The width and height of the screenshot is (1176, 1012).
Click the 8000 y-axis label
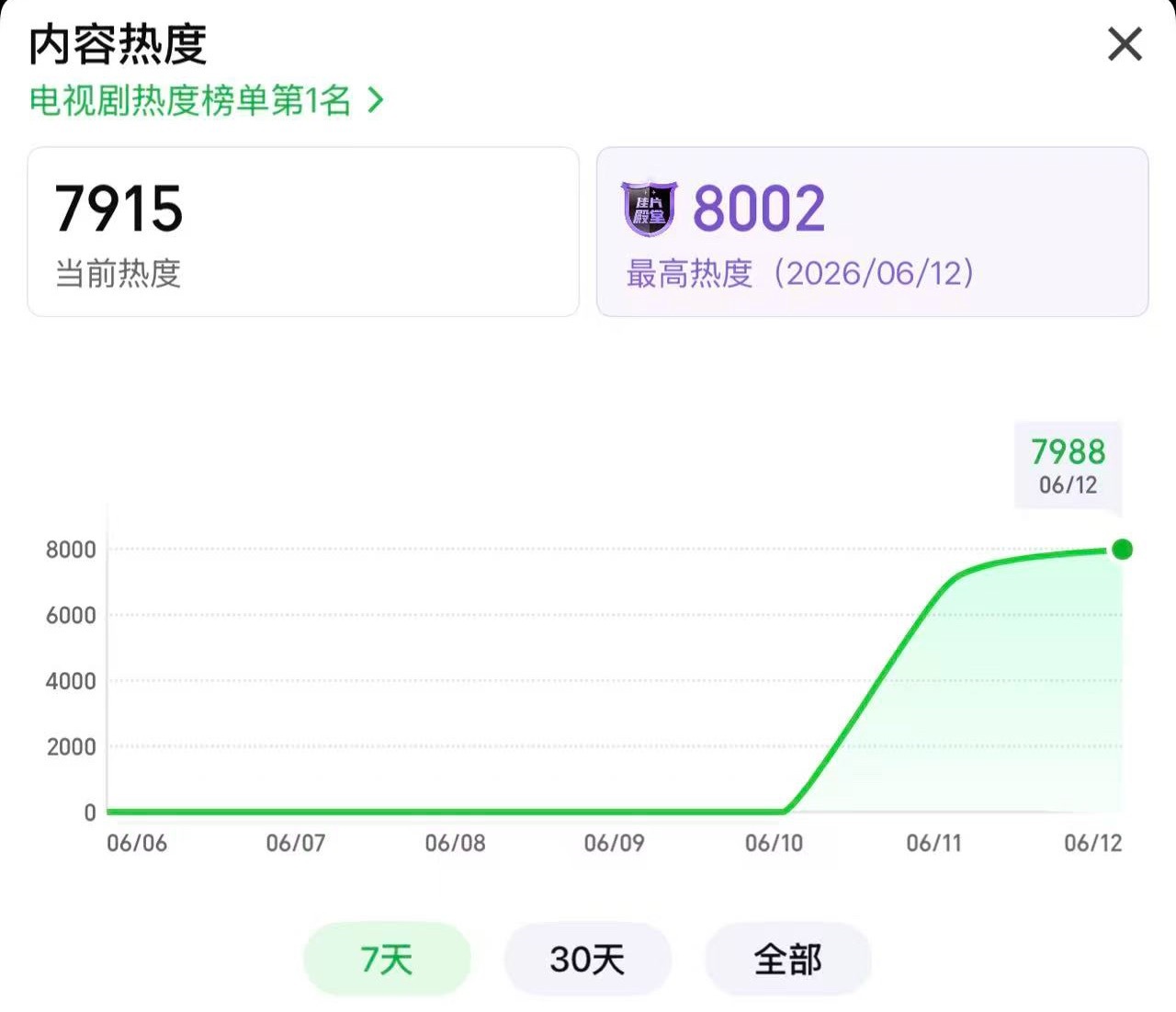point(71,550)
